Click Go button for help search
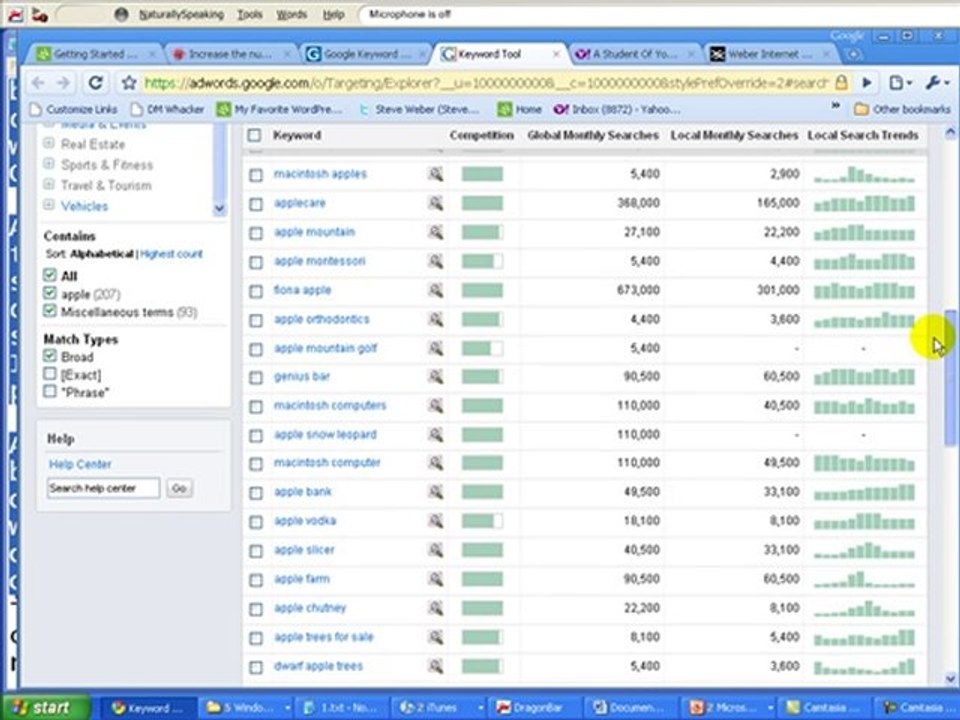 [179, 488]
